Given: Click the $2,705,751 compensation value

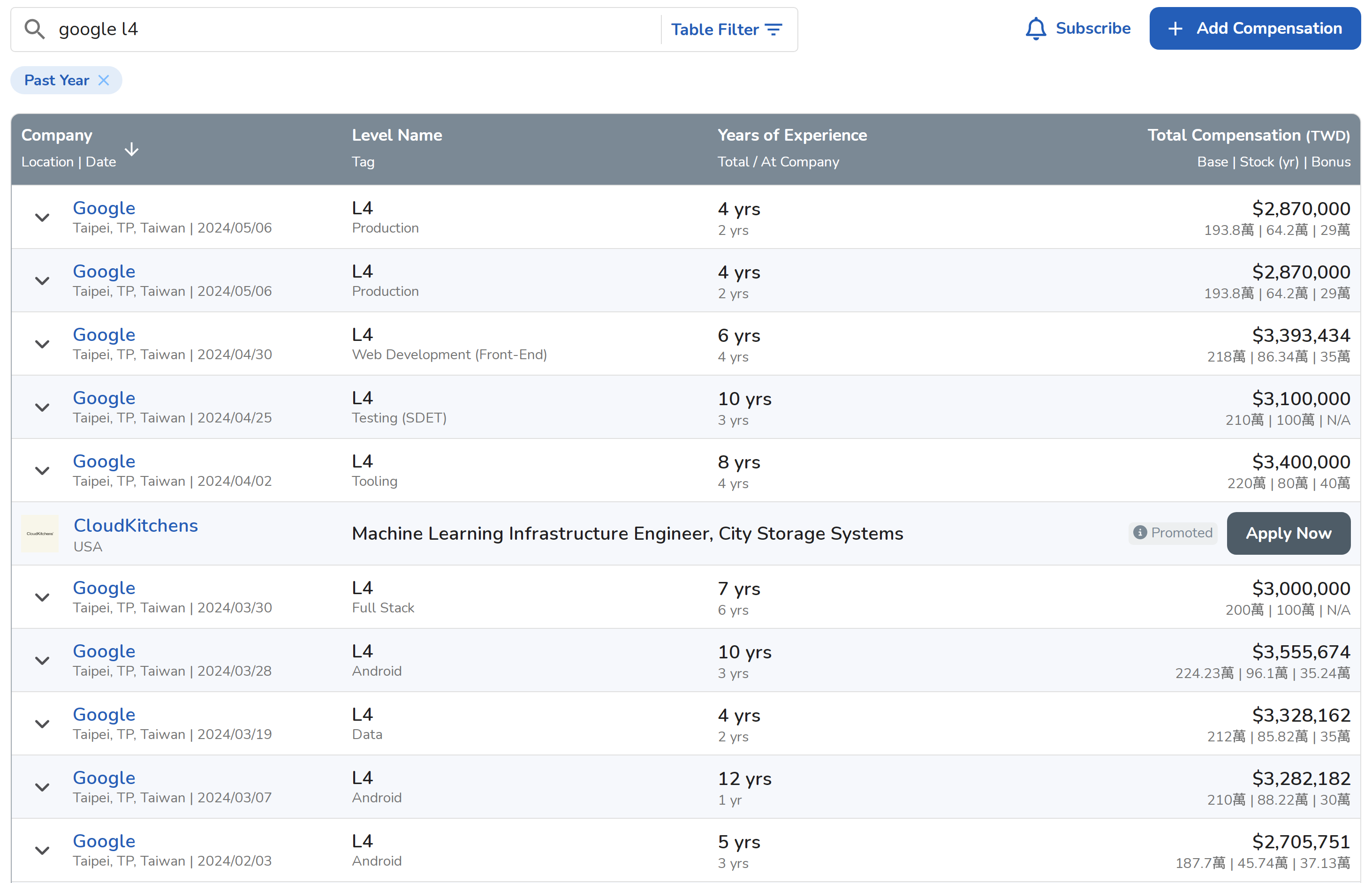Looking at the screenshot, I should click(1301, 842).
